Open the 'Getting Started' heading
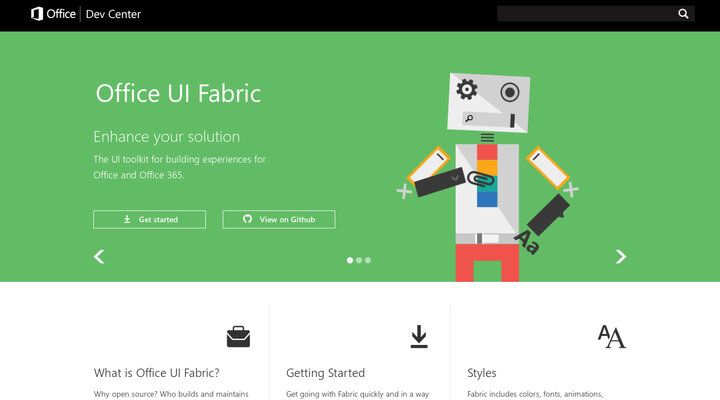The image size is (720, 400). pos(325,373)
